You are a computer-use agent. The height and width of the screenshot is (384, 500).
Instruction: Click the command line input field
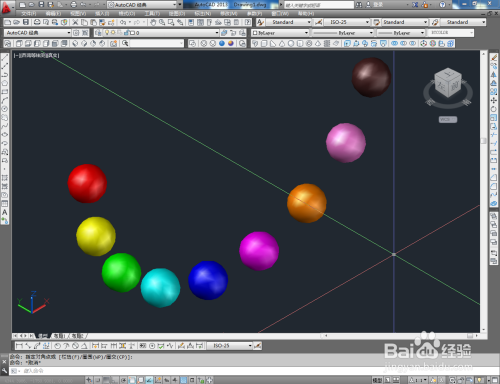(253, 371)
